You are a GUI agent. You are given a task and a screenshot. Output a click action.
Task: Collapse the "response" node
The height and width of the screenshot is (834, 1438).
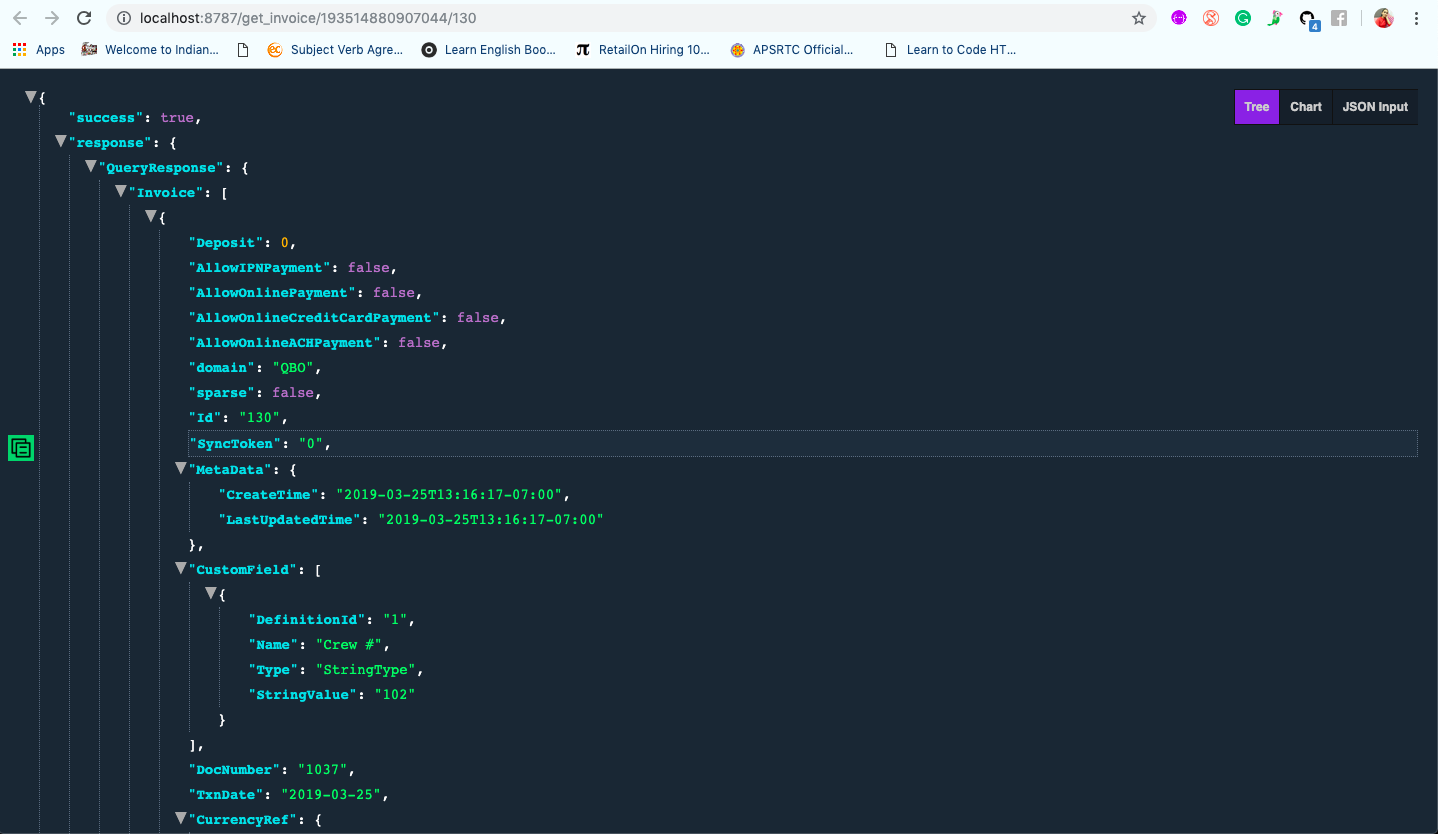click(x=61, y=142)
